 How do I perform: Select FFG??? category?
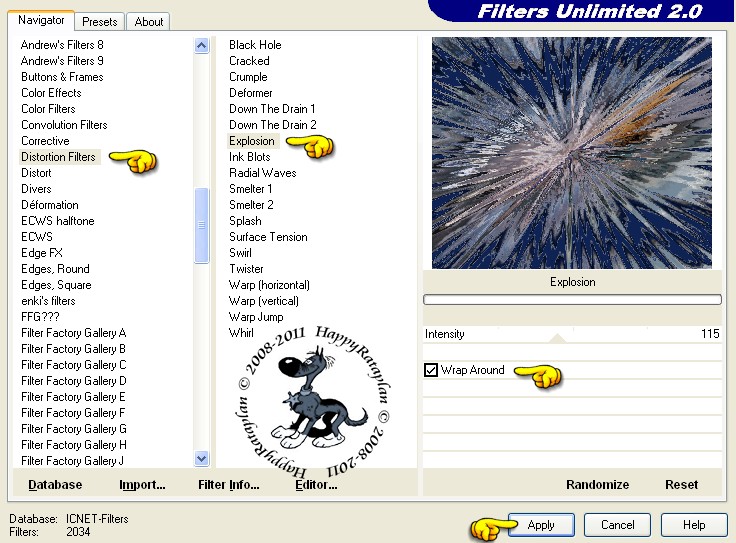tap(40, 317)
